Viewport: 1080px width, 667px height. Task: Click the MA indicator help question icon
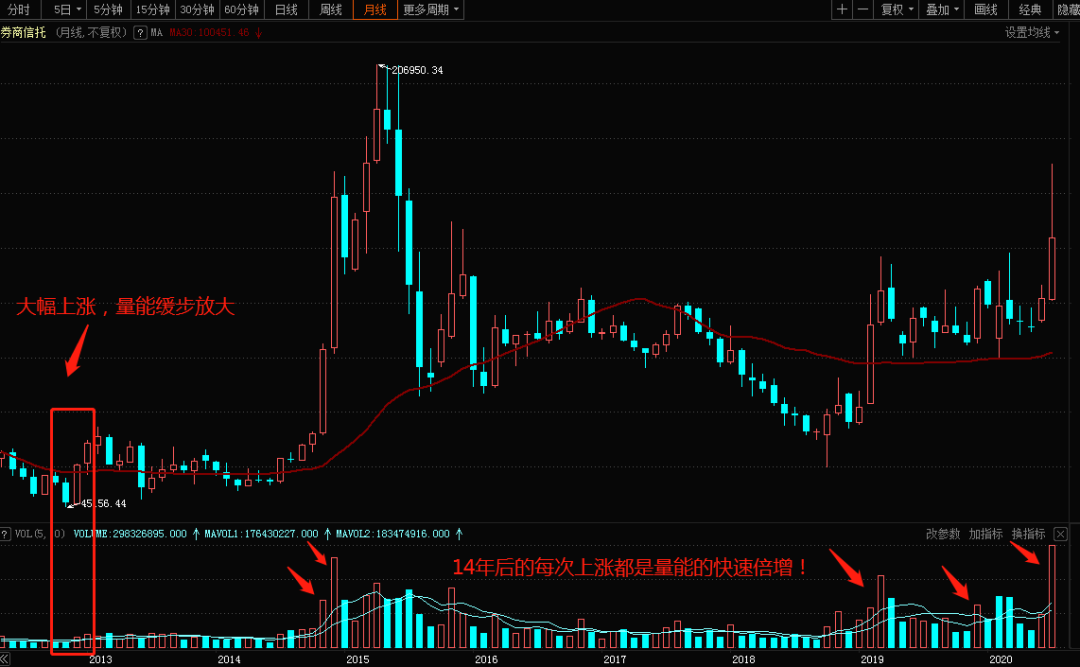coord(141,32)
